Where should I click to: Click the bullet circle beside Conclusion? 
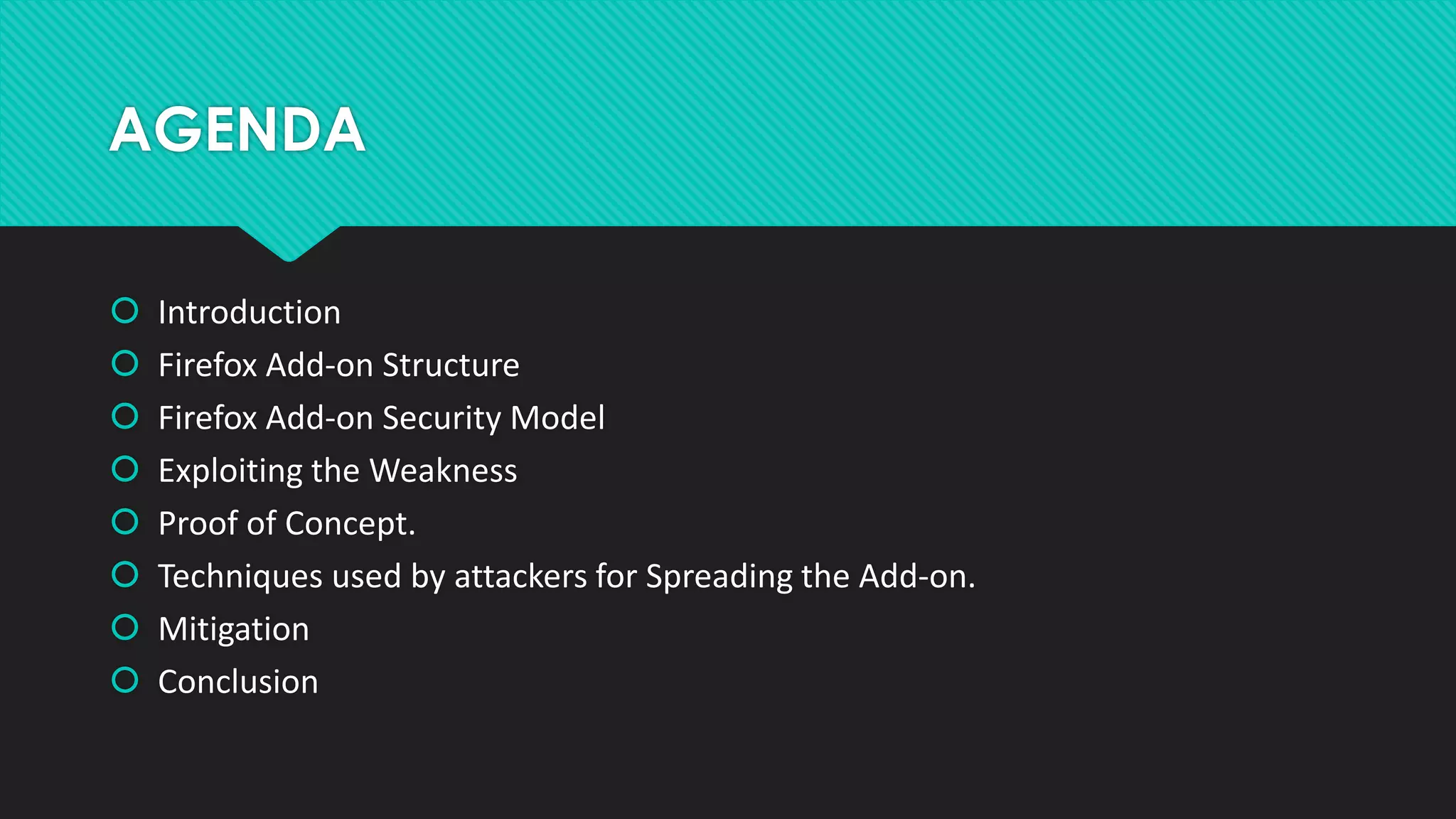[125, 680]
